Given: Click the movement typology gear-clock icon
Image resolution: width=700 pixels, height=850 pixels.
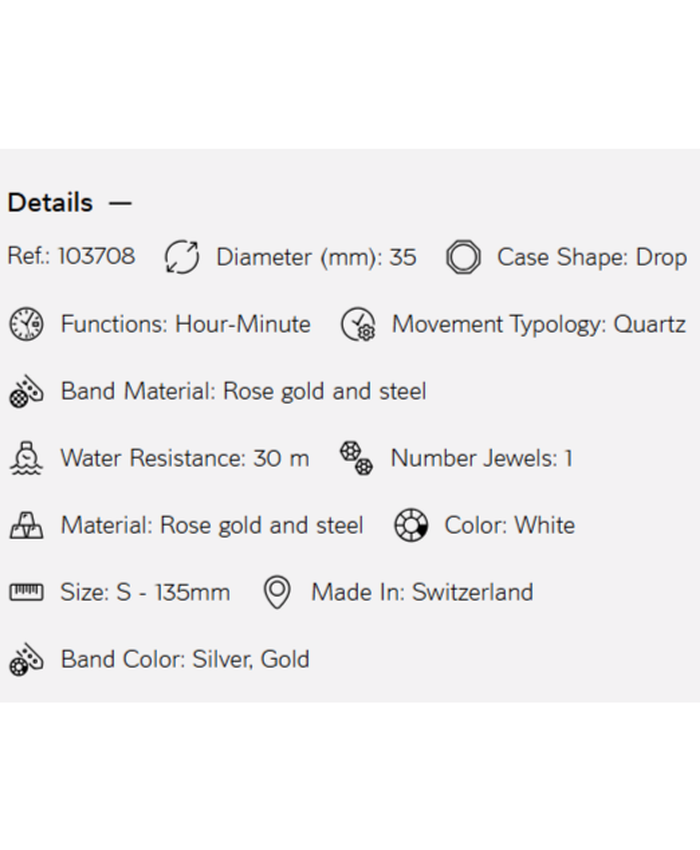Looking at the screenshot, I should click(358, 325).
